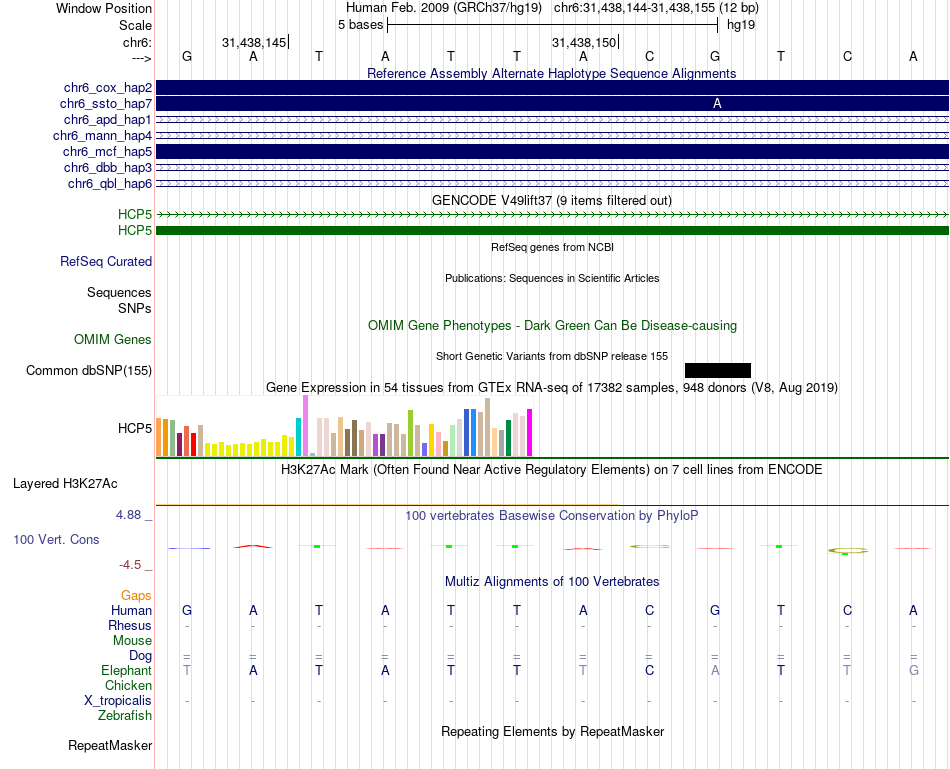Open the chr6_dbb_hap3 haplotype label
Image resolution: width=950 pixels, height=769 pixels.
[x=108, y=167]
